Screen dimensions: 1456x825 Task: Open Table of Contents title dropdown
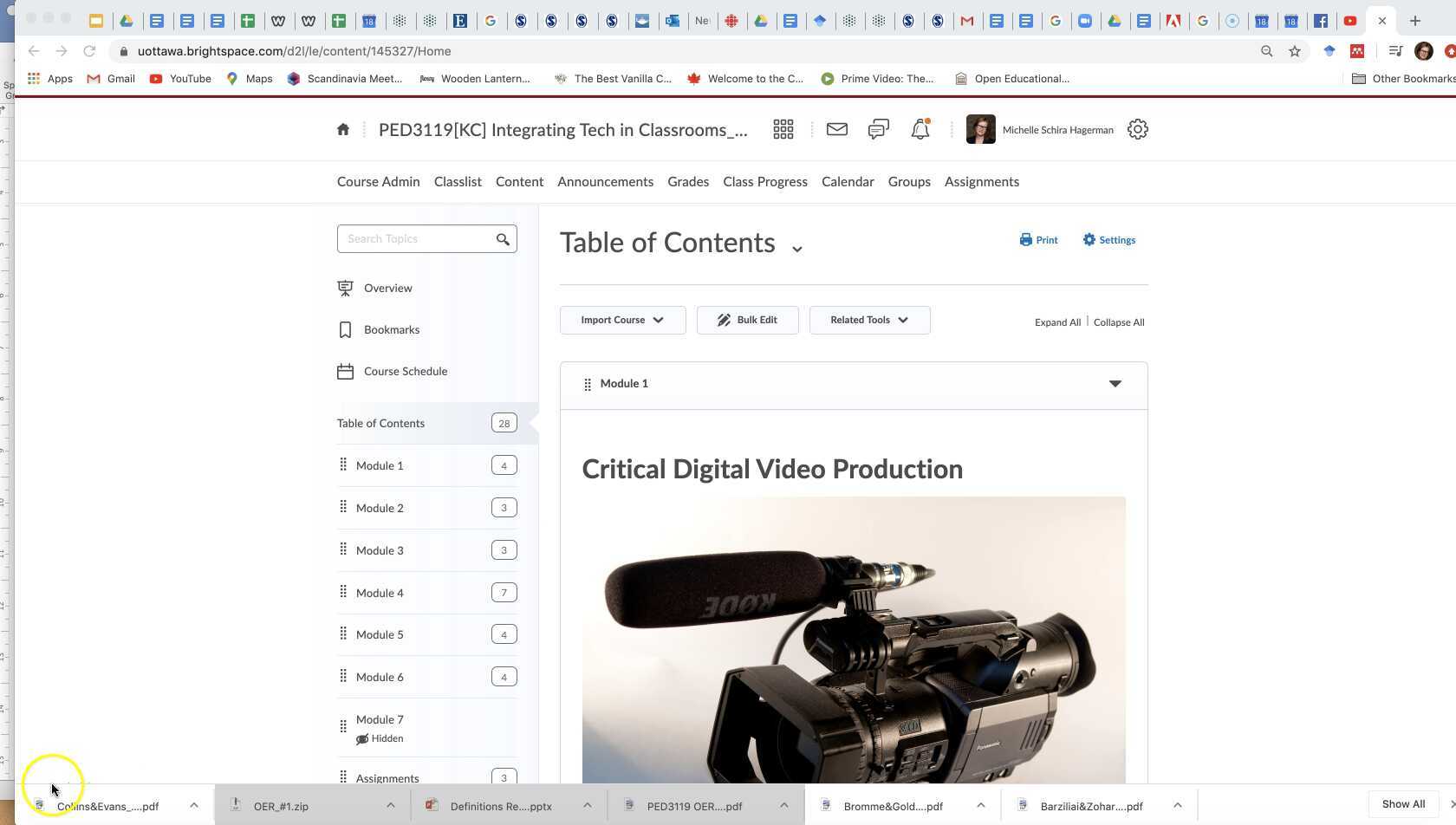pyautogui.click(x=796, y=249)
